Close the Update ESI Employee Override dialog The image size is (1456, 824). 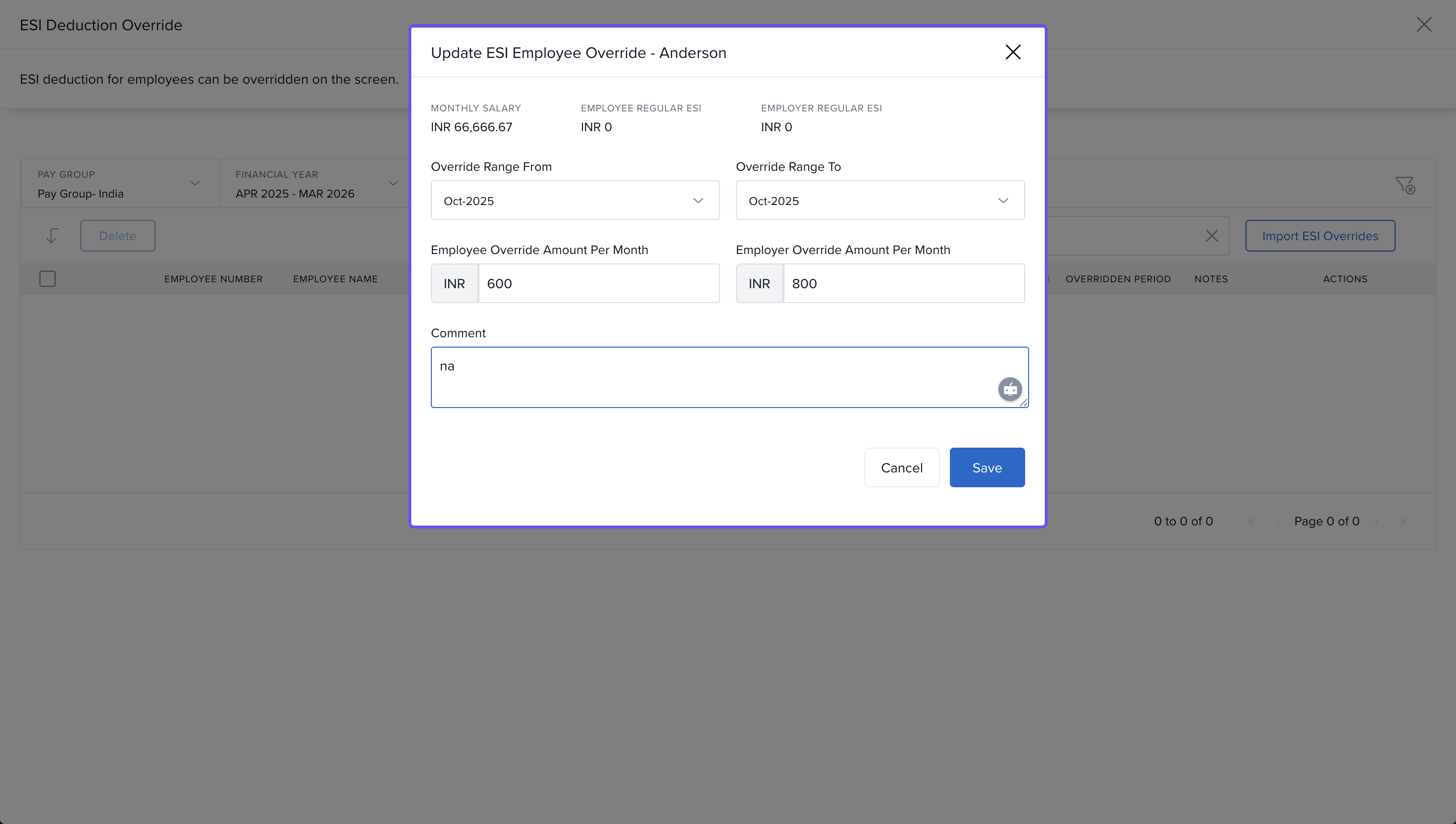(1012, 52)
